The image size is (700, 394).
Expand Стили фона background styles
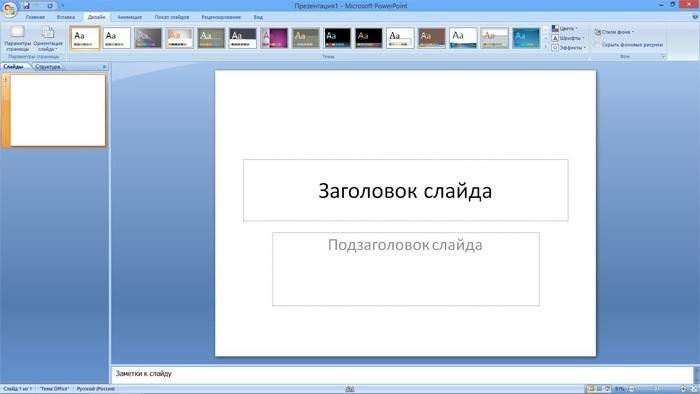pos(614,32)
